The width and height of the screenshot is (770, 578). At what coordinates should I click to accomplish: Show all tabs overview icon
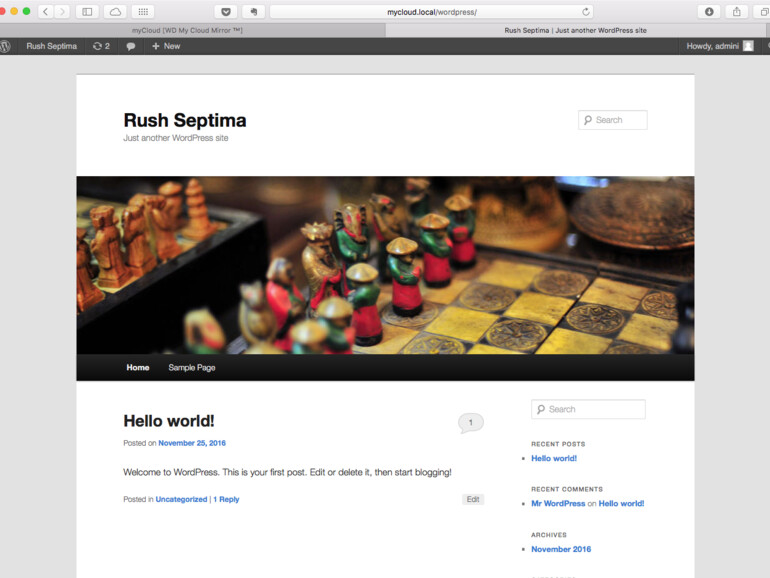[764, 11]
